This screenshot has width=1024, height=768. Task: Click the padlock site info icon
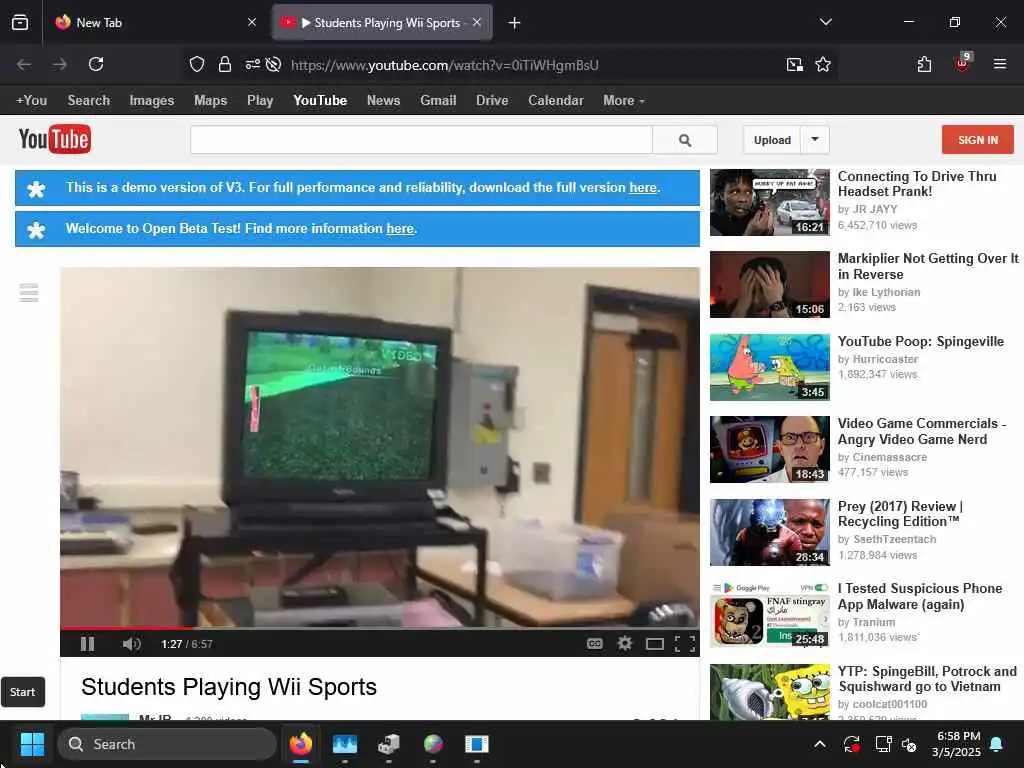tap(225, 65)
